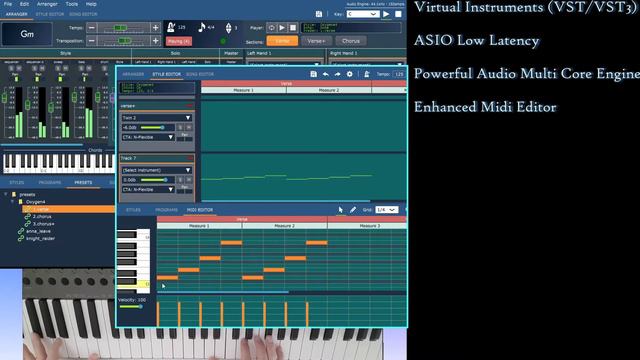Decrease Tempo with minus button
Image resolution: width=640 pixels, height=360 pixels.
[92, 28]
